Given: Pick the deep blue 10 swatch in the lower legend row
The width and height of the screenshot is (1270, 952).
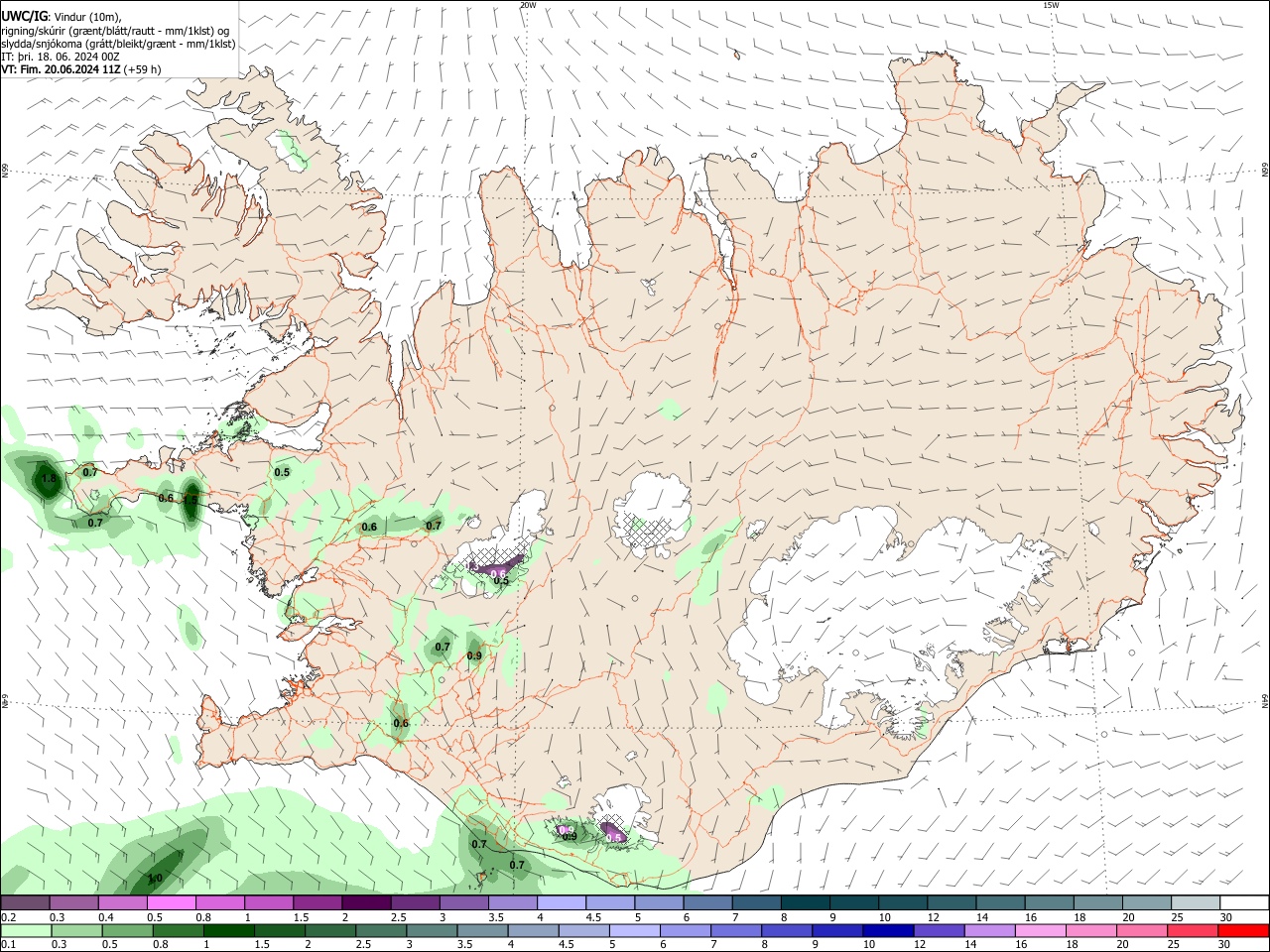Looking at the screenshot, I should pyautogui.click(x=887, y=930).
